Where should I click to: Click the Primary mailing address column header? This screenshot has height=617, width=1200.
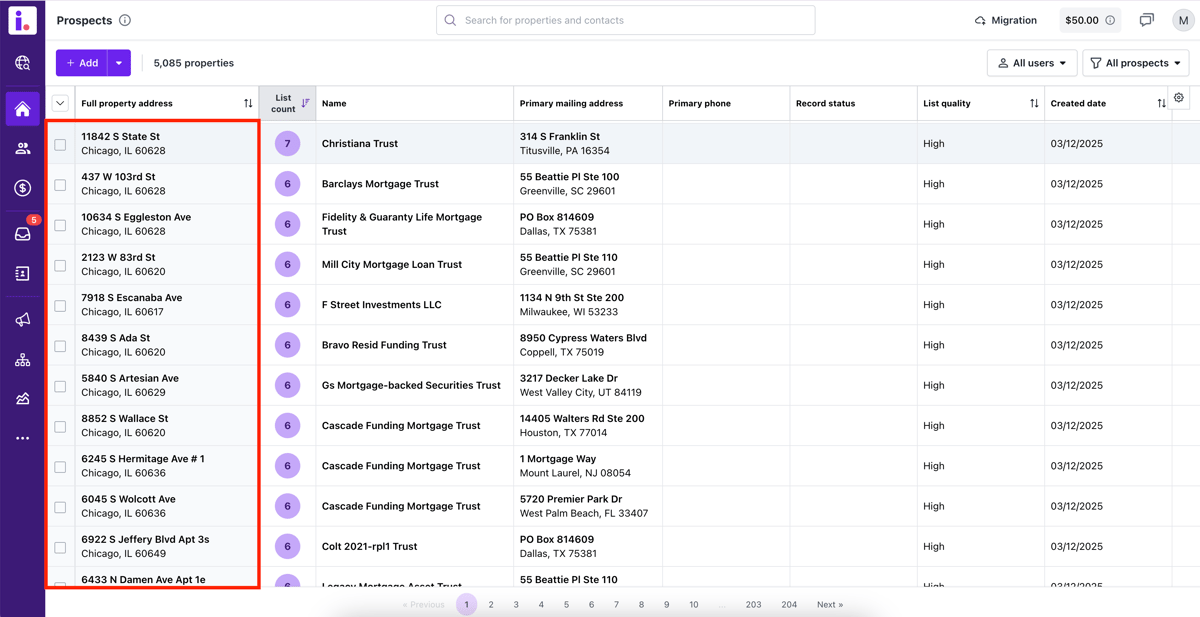coord(571,103)
